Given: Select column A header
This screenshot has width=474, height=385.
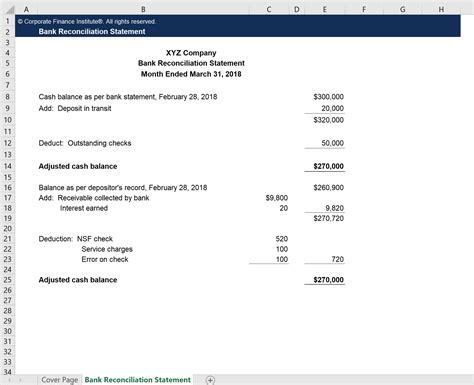Looking at the screenshot, I should click(x=26, y=9).
